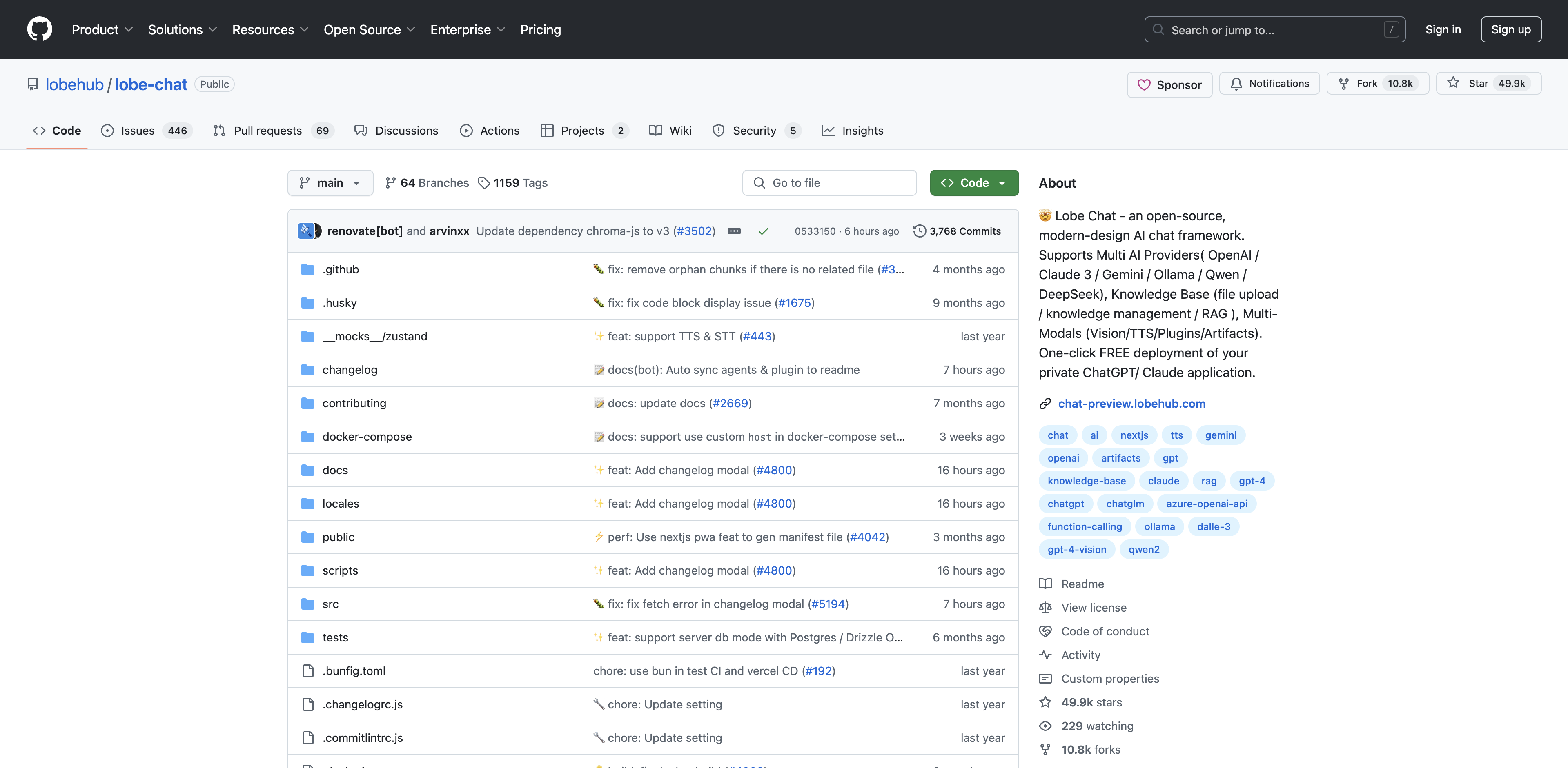Viewport: 1568px width, 768px height.
Task: Click the .bunfig.toml file icon
Action: [x=308, y=670]
